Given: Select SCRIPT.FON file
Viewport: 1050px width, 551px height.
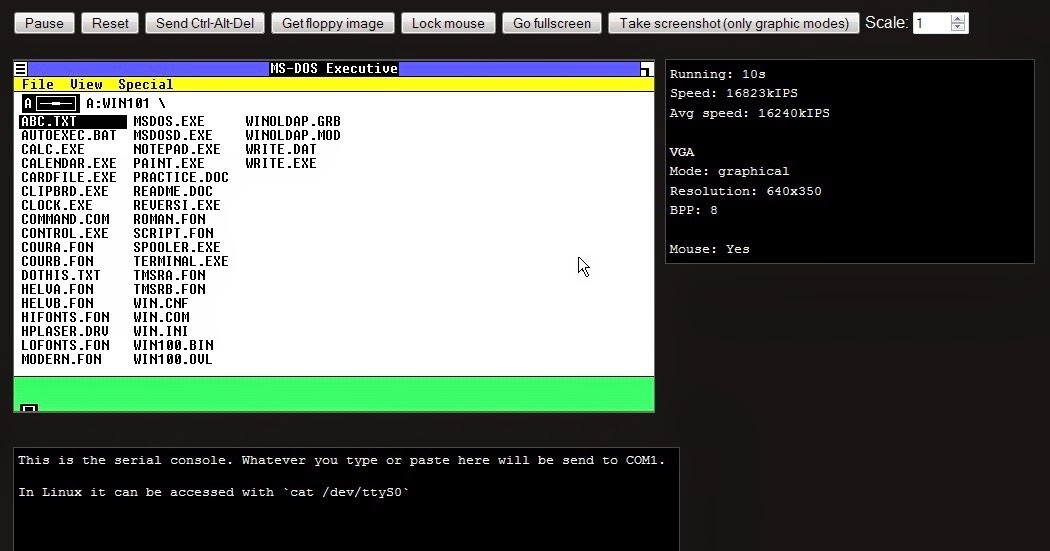Looking at the screenshot, I should pyautogui.click(x=173, y=234).
